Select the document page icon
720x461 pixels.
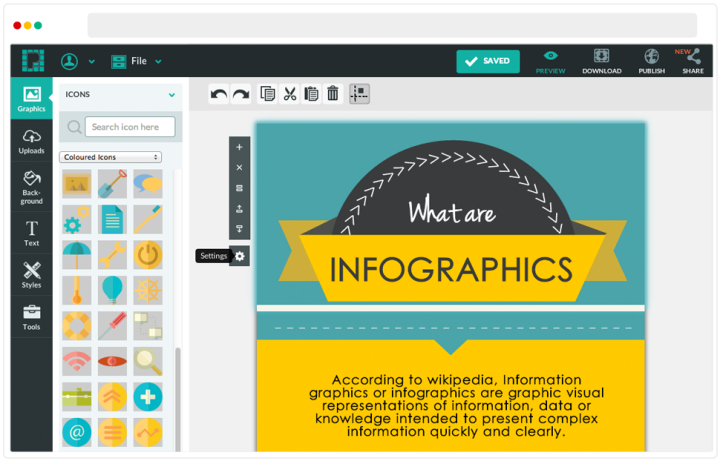click(112, 219)
